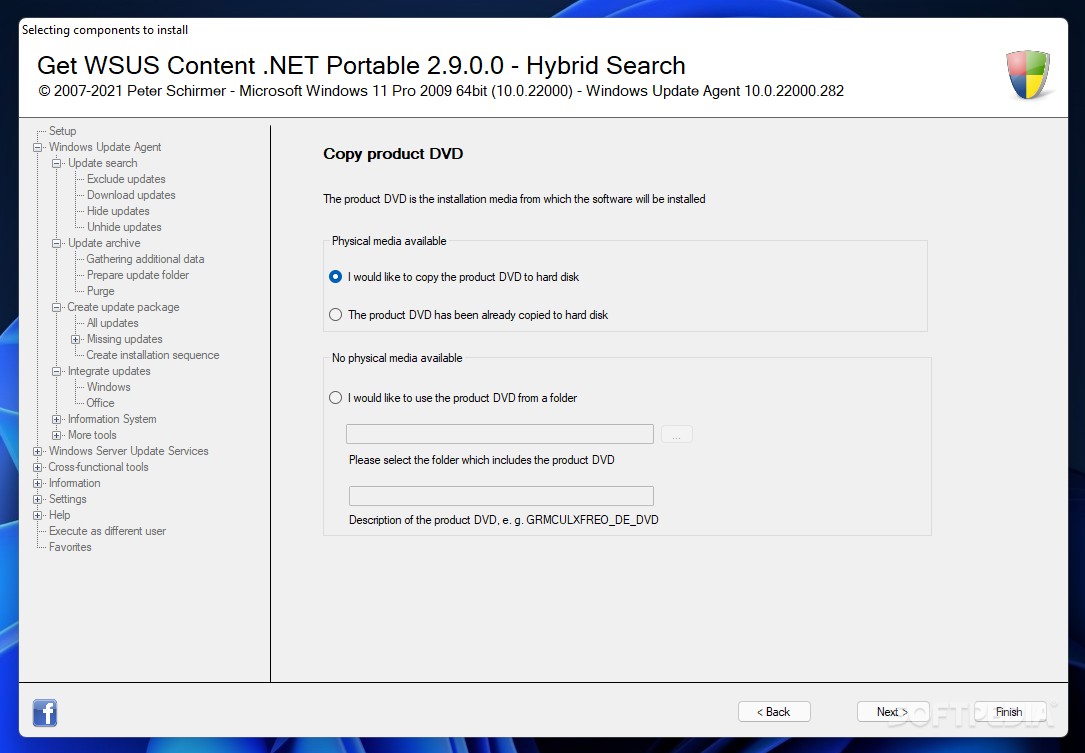Viewport: 1085px width, 753px height.
Task: Focus the product DVD description field
Action: 501,496
